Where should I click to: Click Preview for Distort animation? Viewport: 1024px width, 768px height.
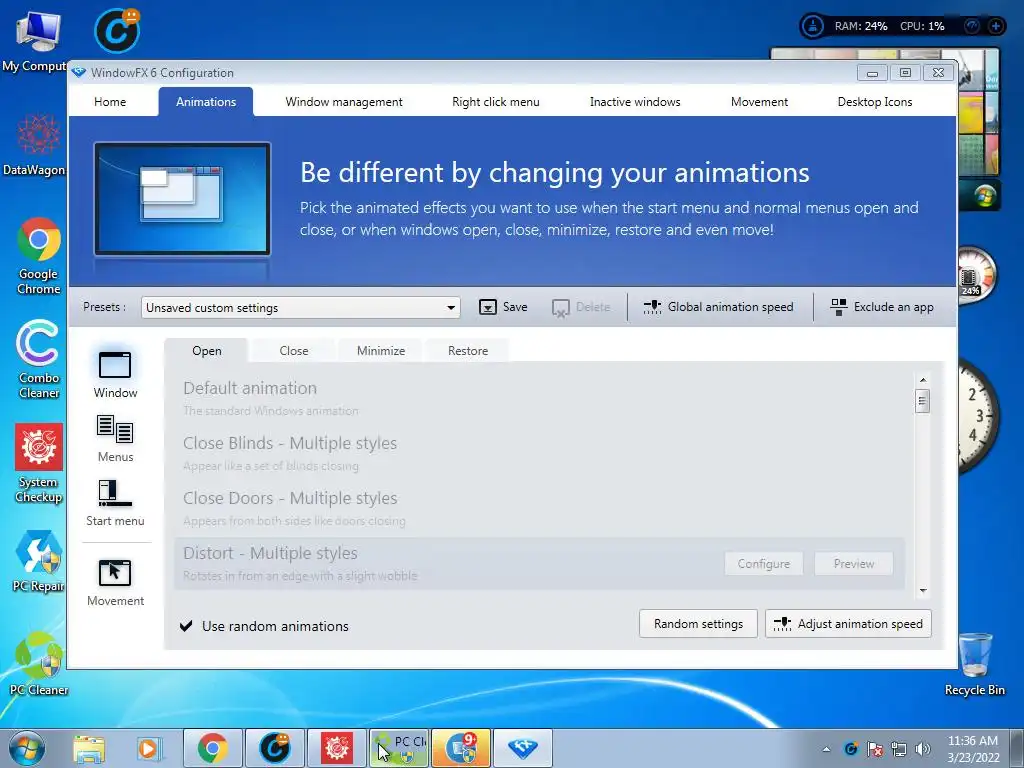point(854,564)
